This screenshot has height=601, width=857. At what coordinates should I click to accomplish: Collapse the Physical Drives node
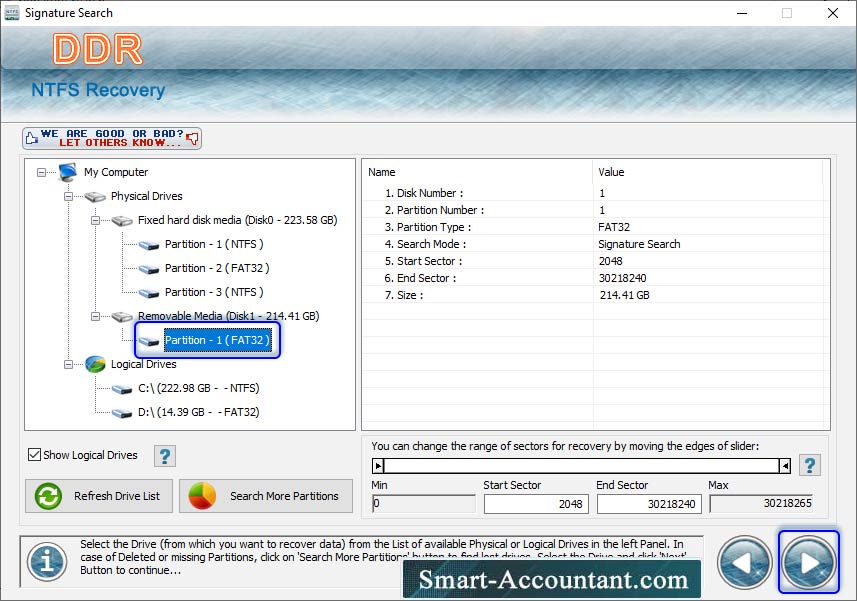(68, 196)
